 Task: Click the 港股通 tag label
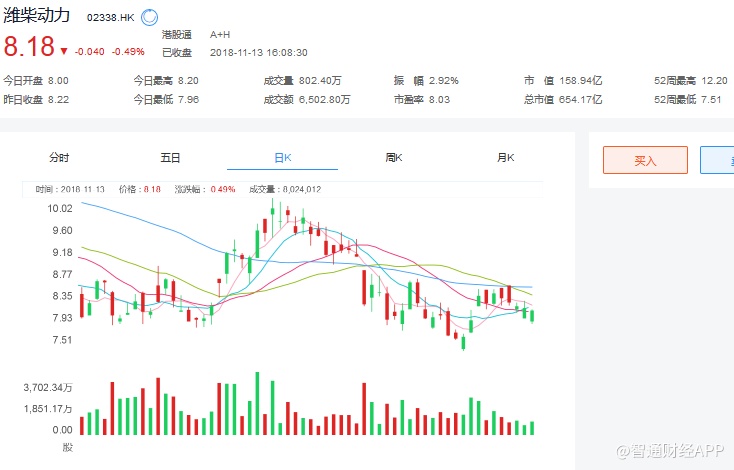pos(176,35)
